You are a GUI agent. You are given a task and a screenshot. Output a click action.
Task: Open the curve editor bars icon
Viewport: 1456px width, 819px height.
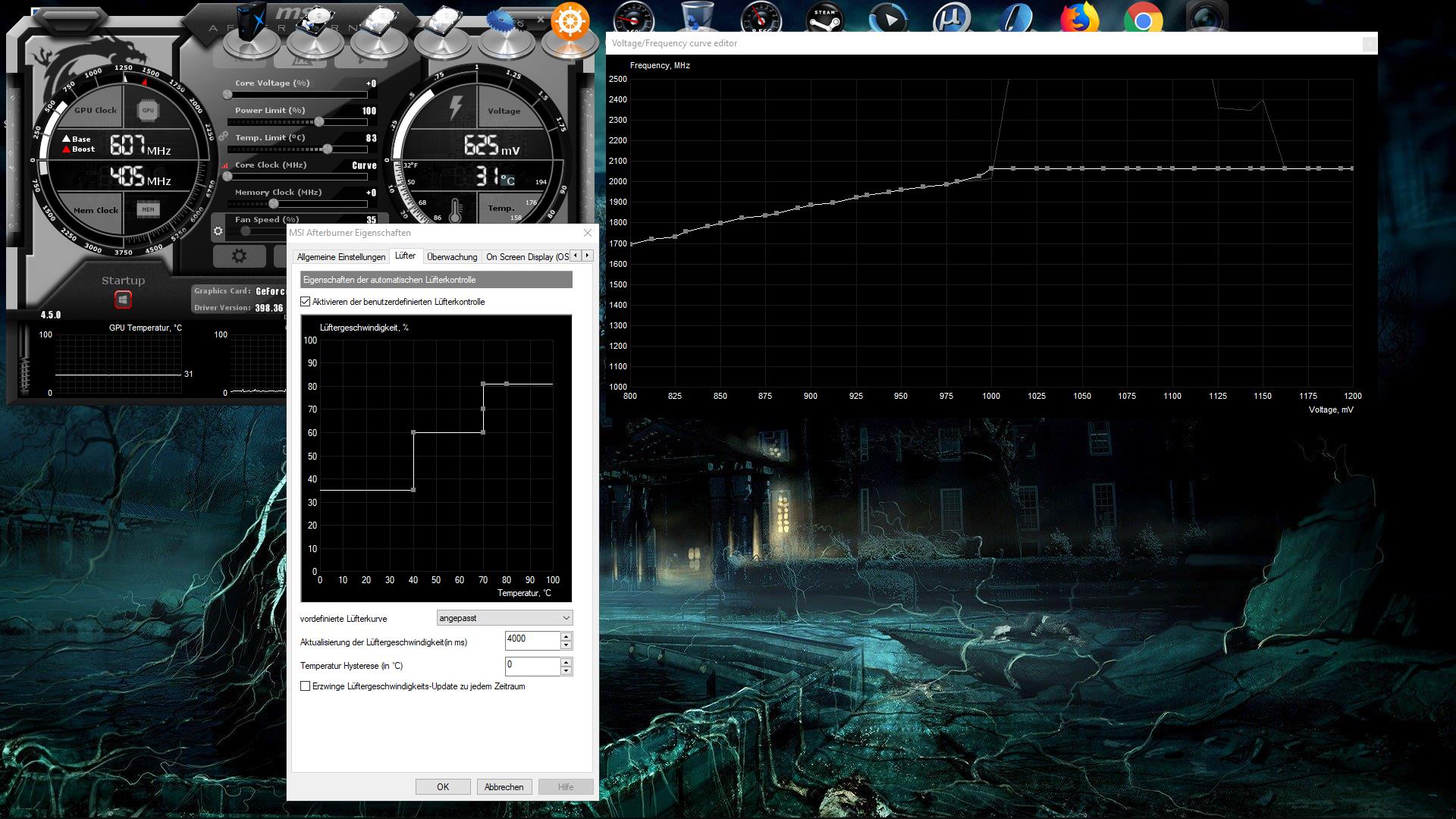(x=224, y=165)
